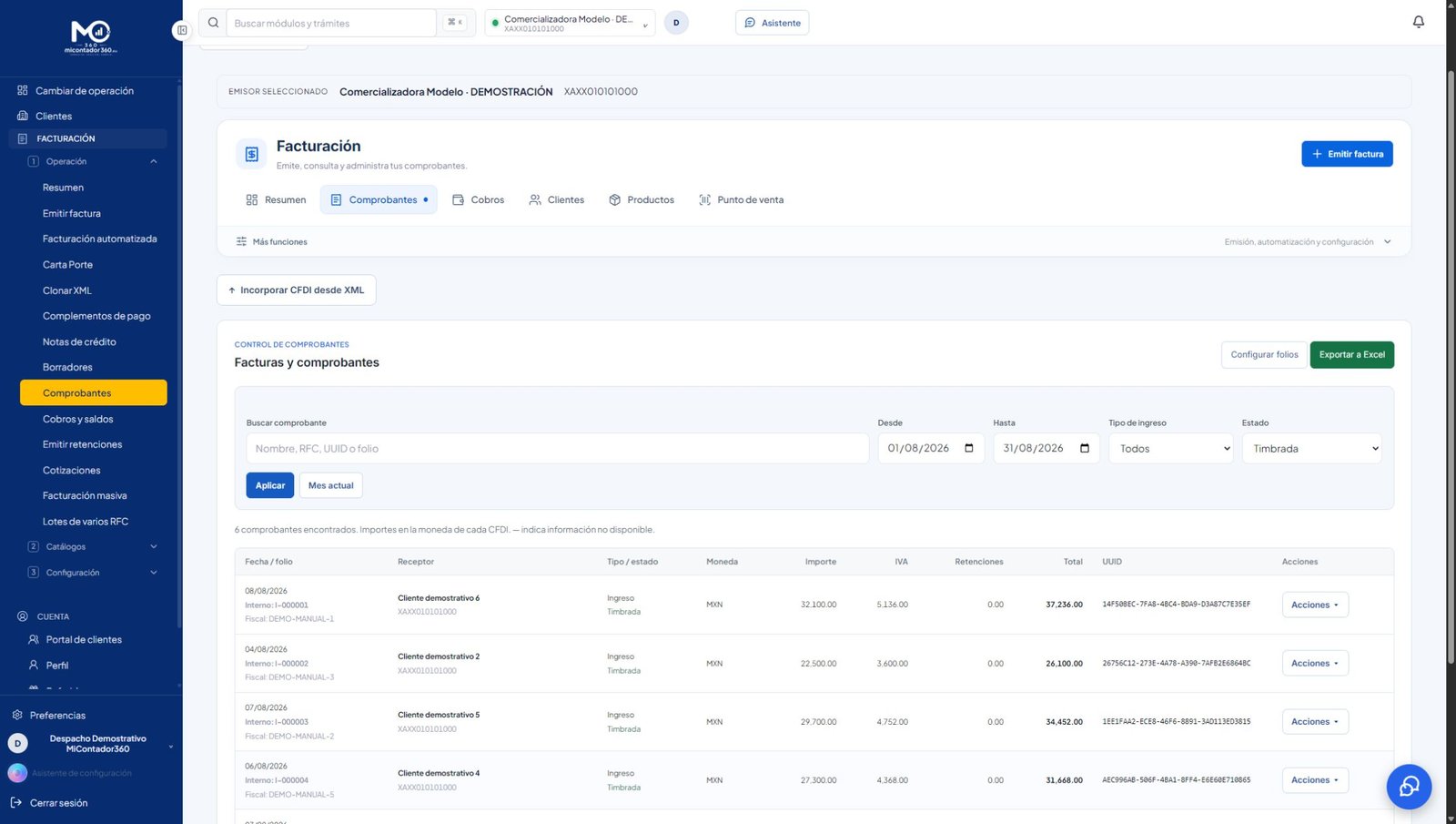The image size is (1456, 824).
Task: Click Exportar a Excel button
Action: (x=1351, y=354)
